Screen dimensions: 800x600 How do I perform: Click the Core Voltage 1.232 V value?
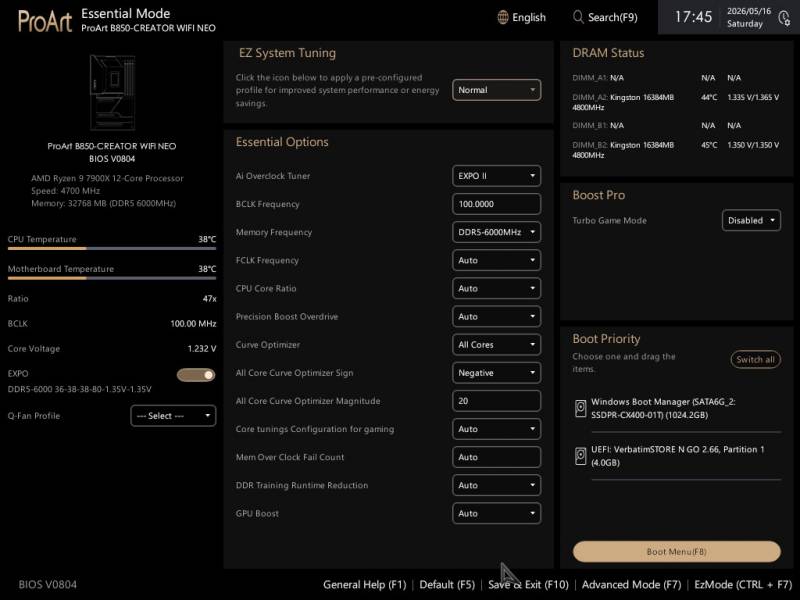click(x=202, y=349)
